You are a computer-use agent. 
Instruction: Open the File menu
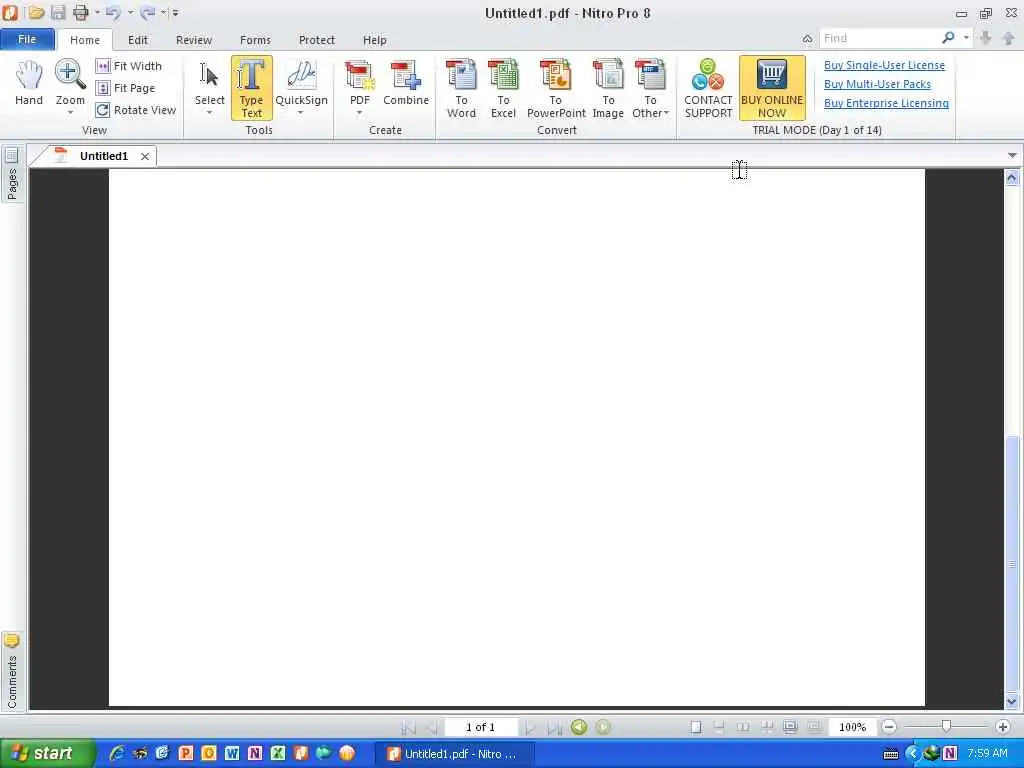[x=27, y=39]
